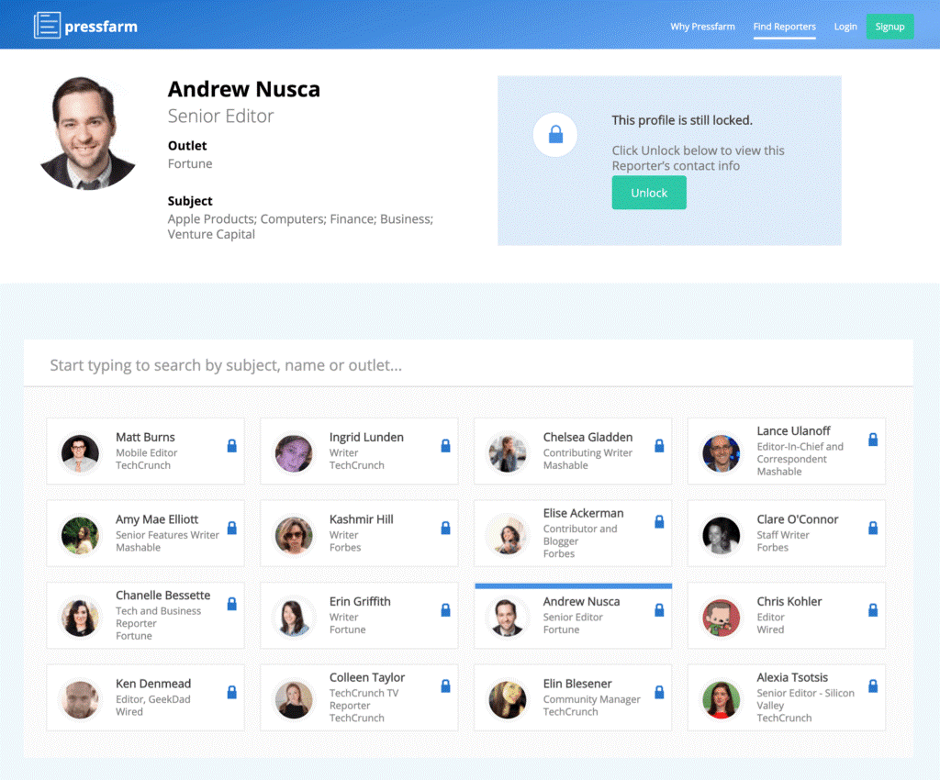
Task: Click the Pressfarm logo icon
Action: (x=47, y=26)
